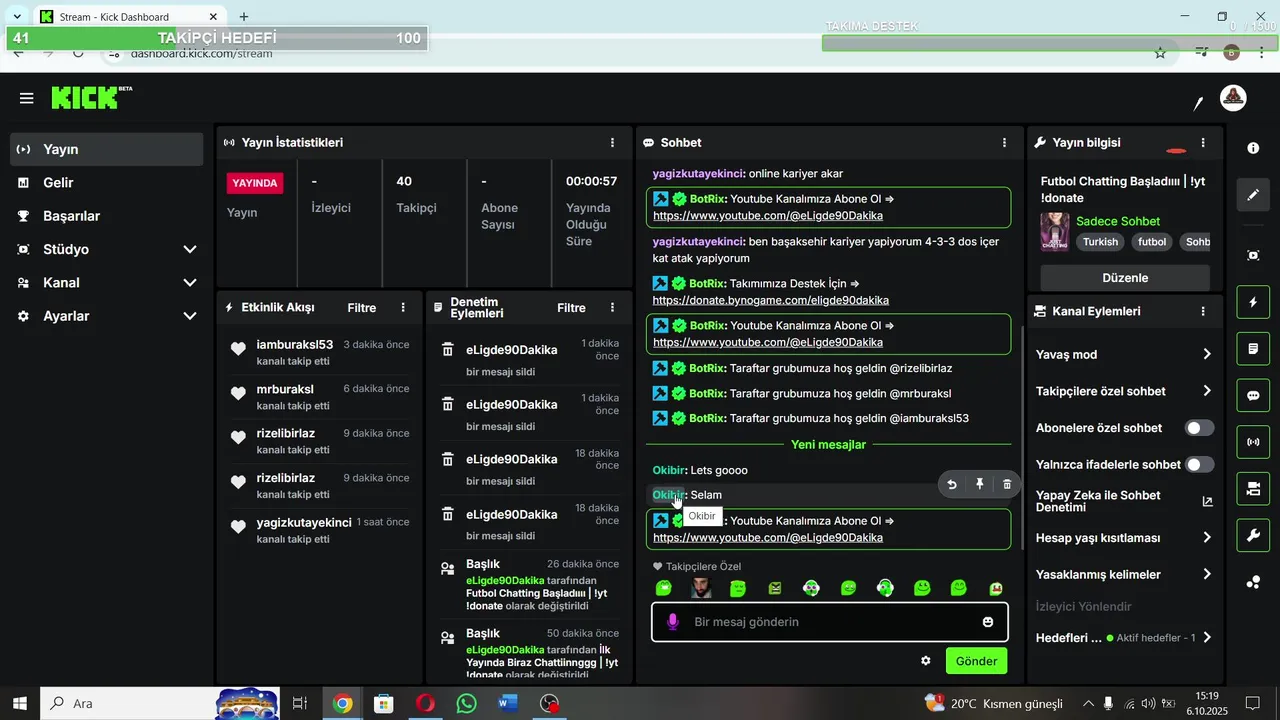Open Yavaş mod settings arrow
The image size is (1280, 720).
pyautogui.click(x=1206, y=354)
